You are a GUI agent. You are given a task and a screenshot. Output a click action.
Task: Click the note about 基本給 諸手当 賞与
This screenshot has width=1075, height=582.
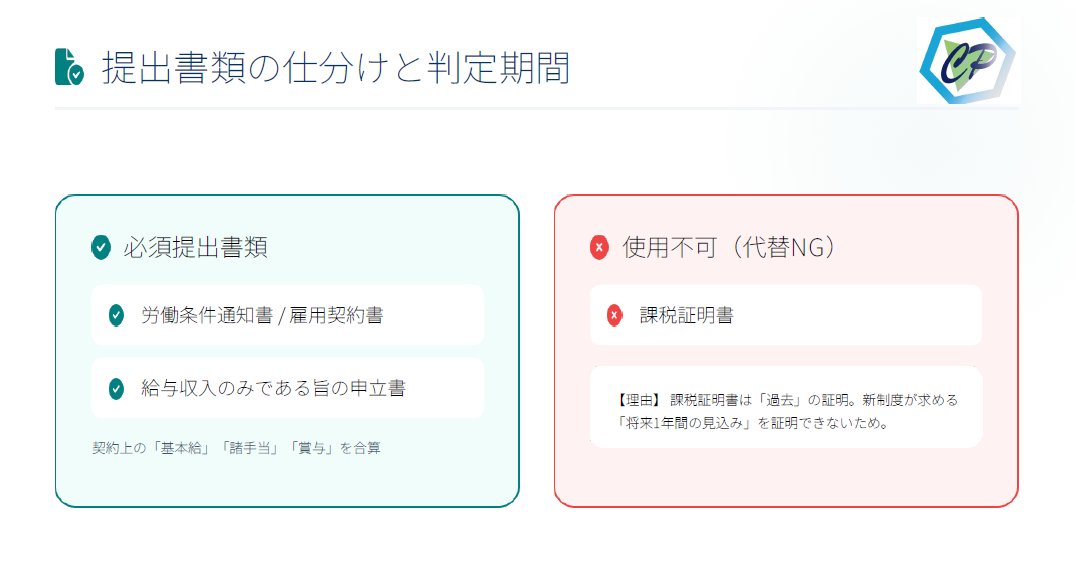click(236, 448)
